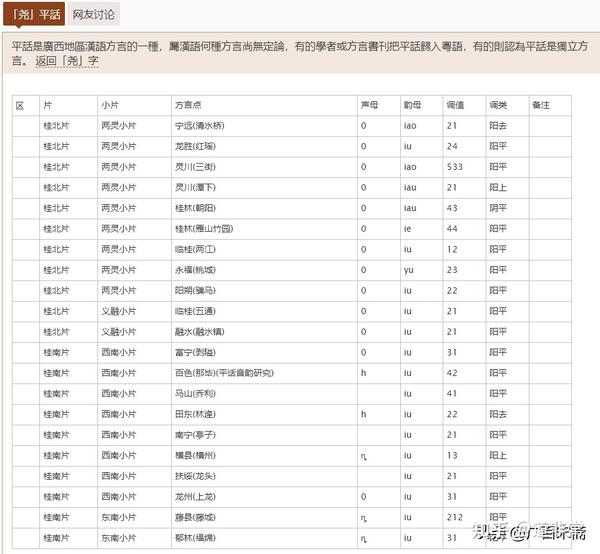Viewport: 600px width, 554px height.
Task: Select the 马山(乔利) dialect point cell
Action: [264, 394]
